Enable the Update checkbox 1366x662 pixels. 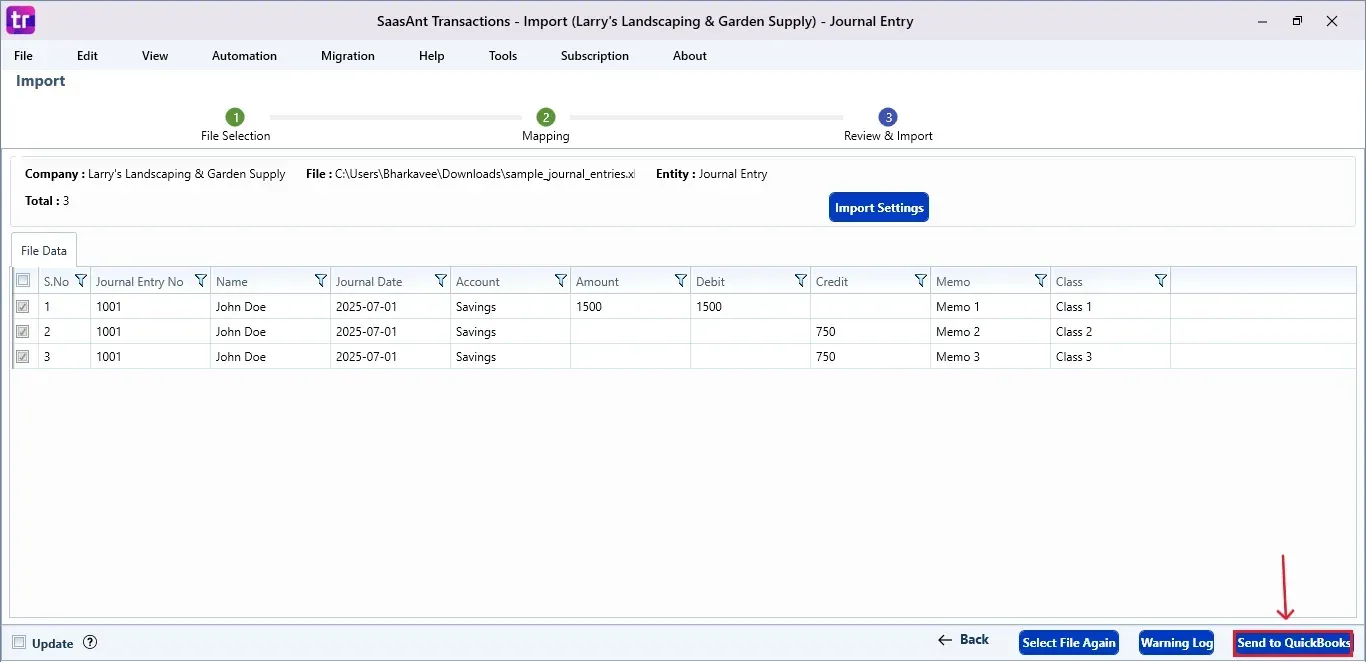(19, 643)
